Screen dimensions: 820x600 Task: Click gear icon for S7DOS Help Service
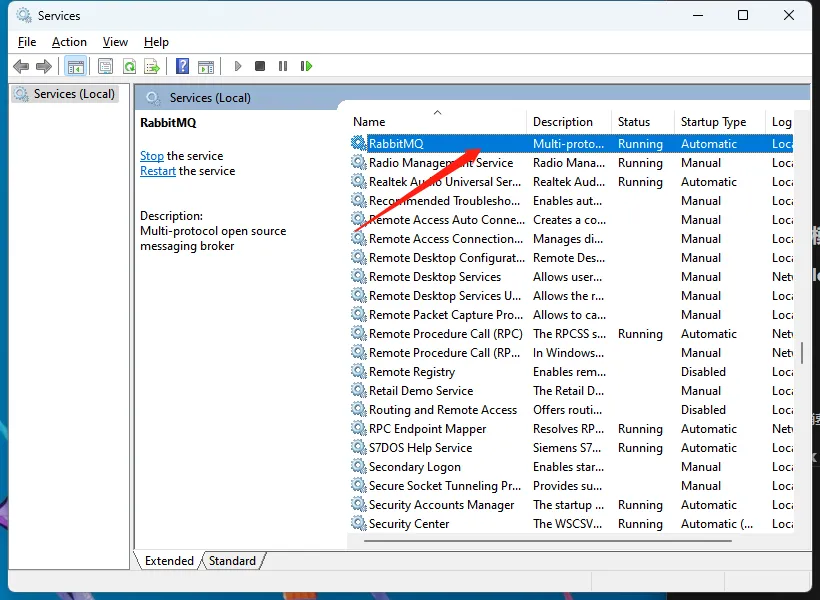click(358, 447)
